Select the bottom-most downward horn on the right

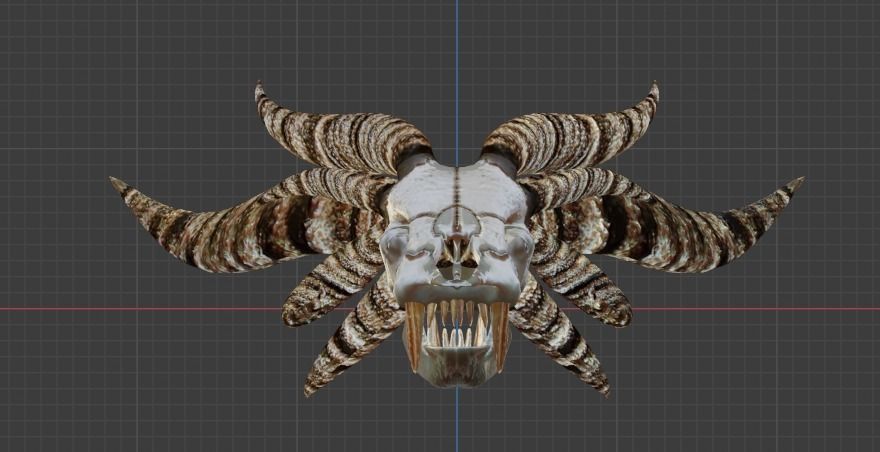pyautogui.click(x=561, y=337)
